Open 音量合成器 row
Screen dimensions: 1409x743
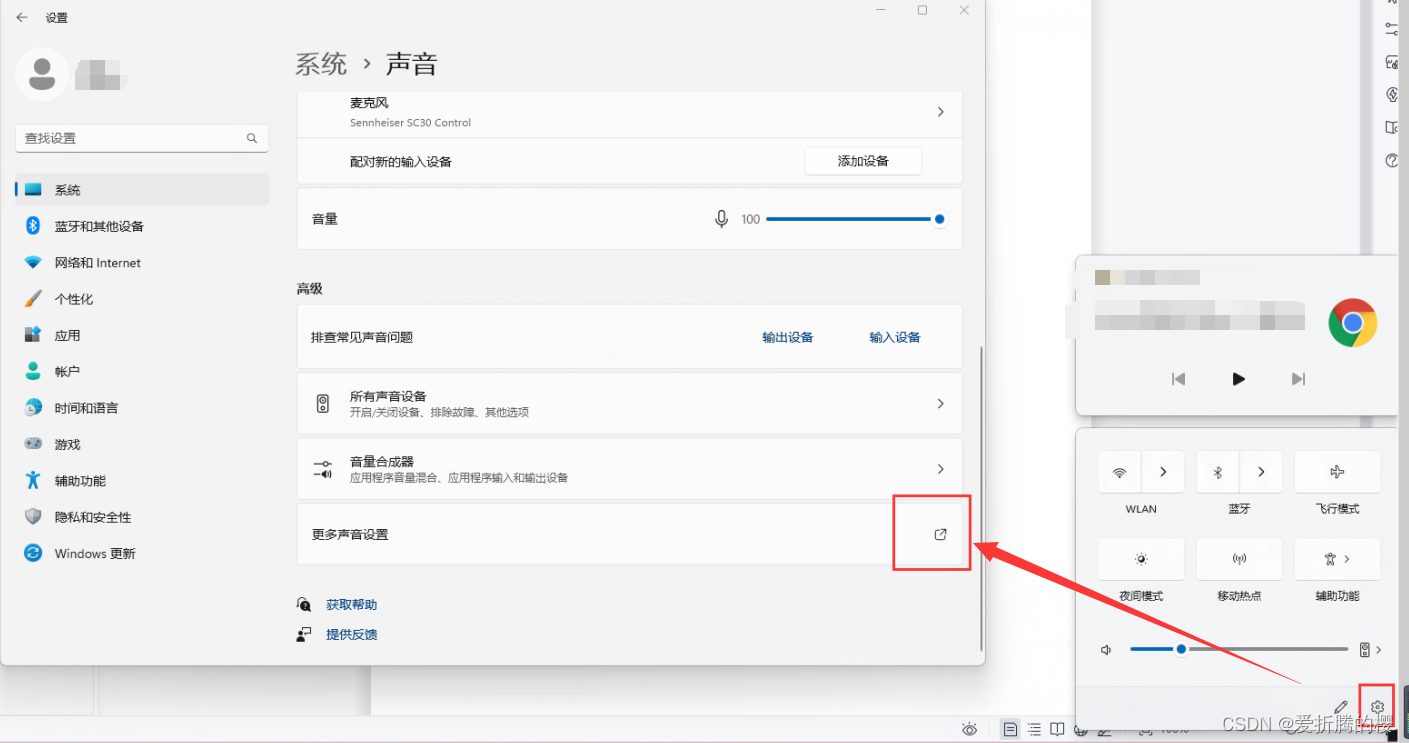click(x=629, y=469)
